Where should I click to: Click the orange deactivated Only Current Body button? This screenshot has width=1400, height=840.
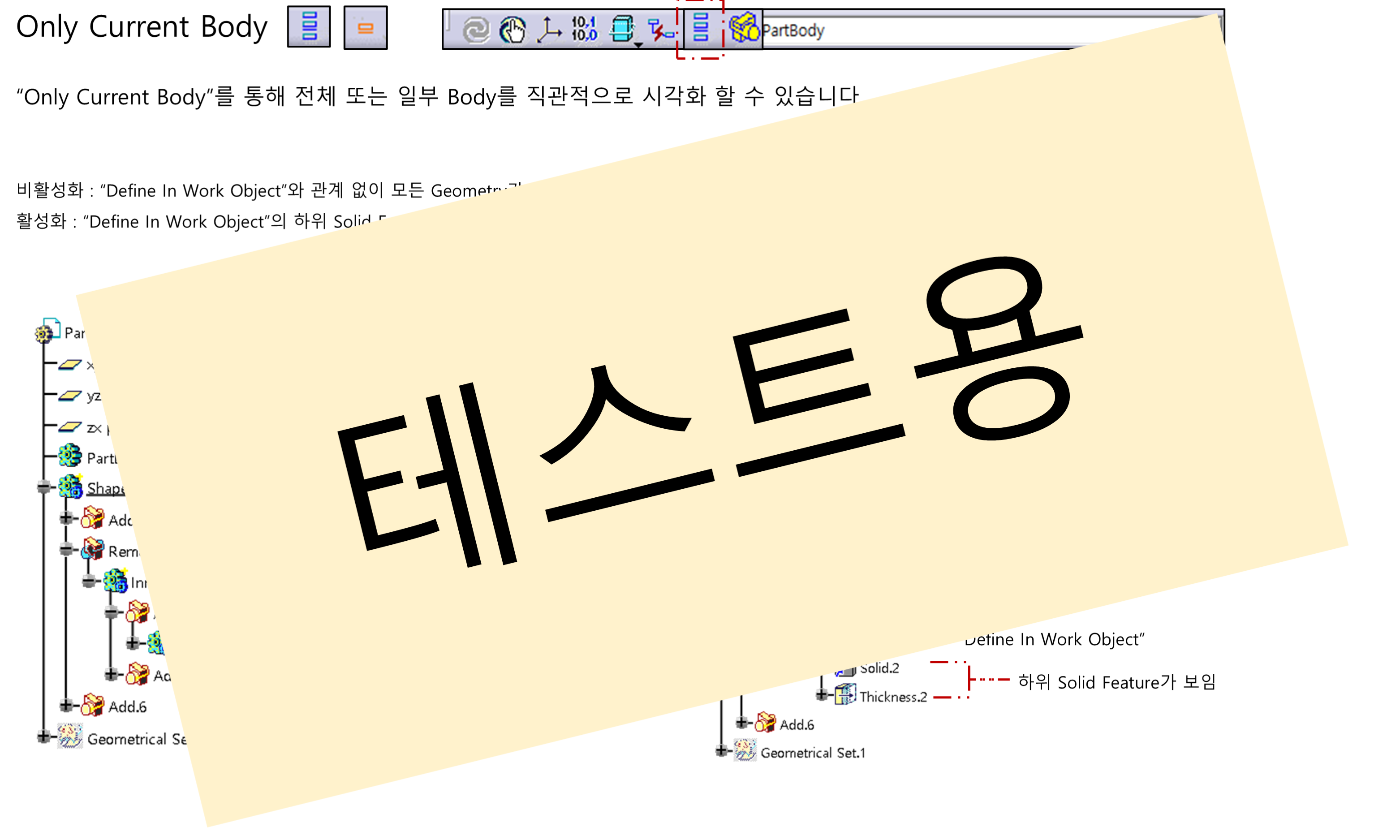[365, 27]
